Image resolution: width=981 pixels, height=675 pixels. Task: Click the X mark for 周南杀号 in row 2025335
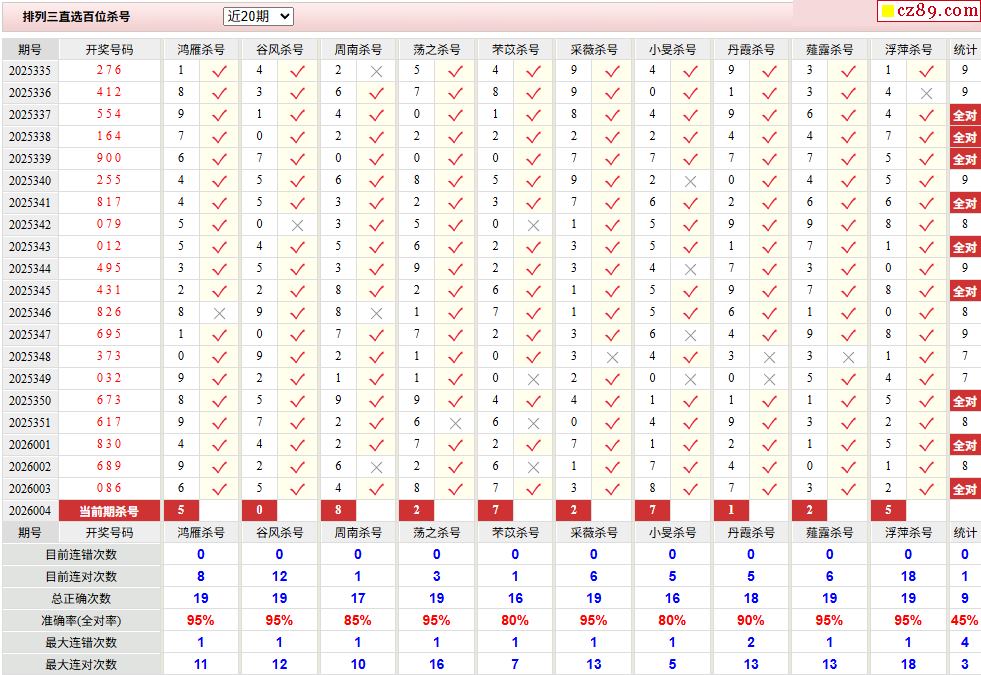[x=376, y=71]
